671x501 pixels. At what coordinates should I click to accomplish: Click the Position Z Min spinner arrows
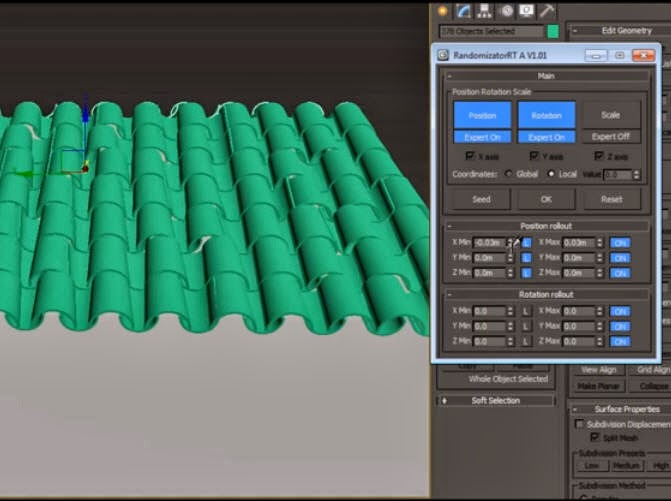click(510, 273)
